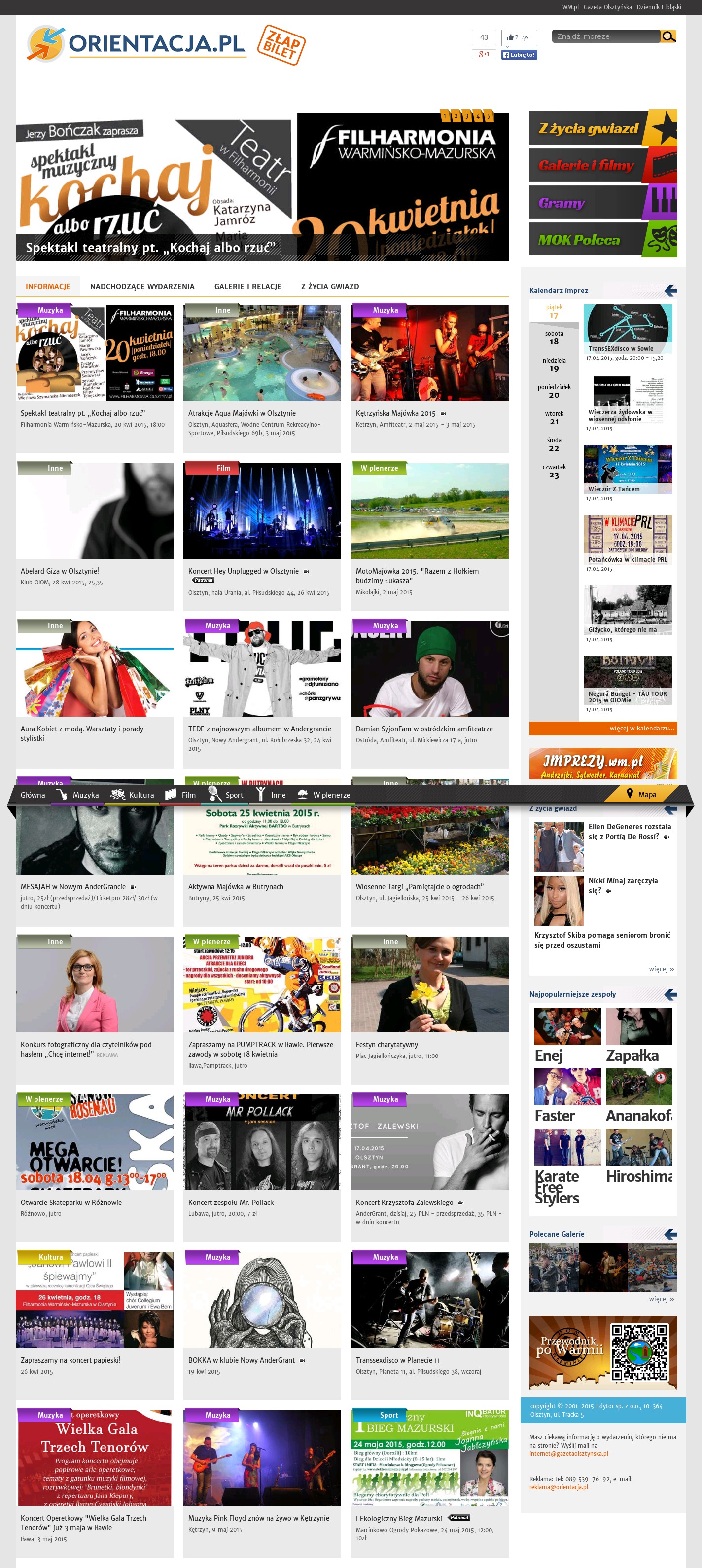Screen dimensions: 702x1568
Task: Open the Festyn charytatywny article
Action: tap(387, 1045)
